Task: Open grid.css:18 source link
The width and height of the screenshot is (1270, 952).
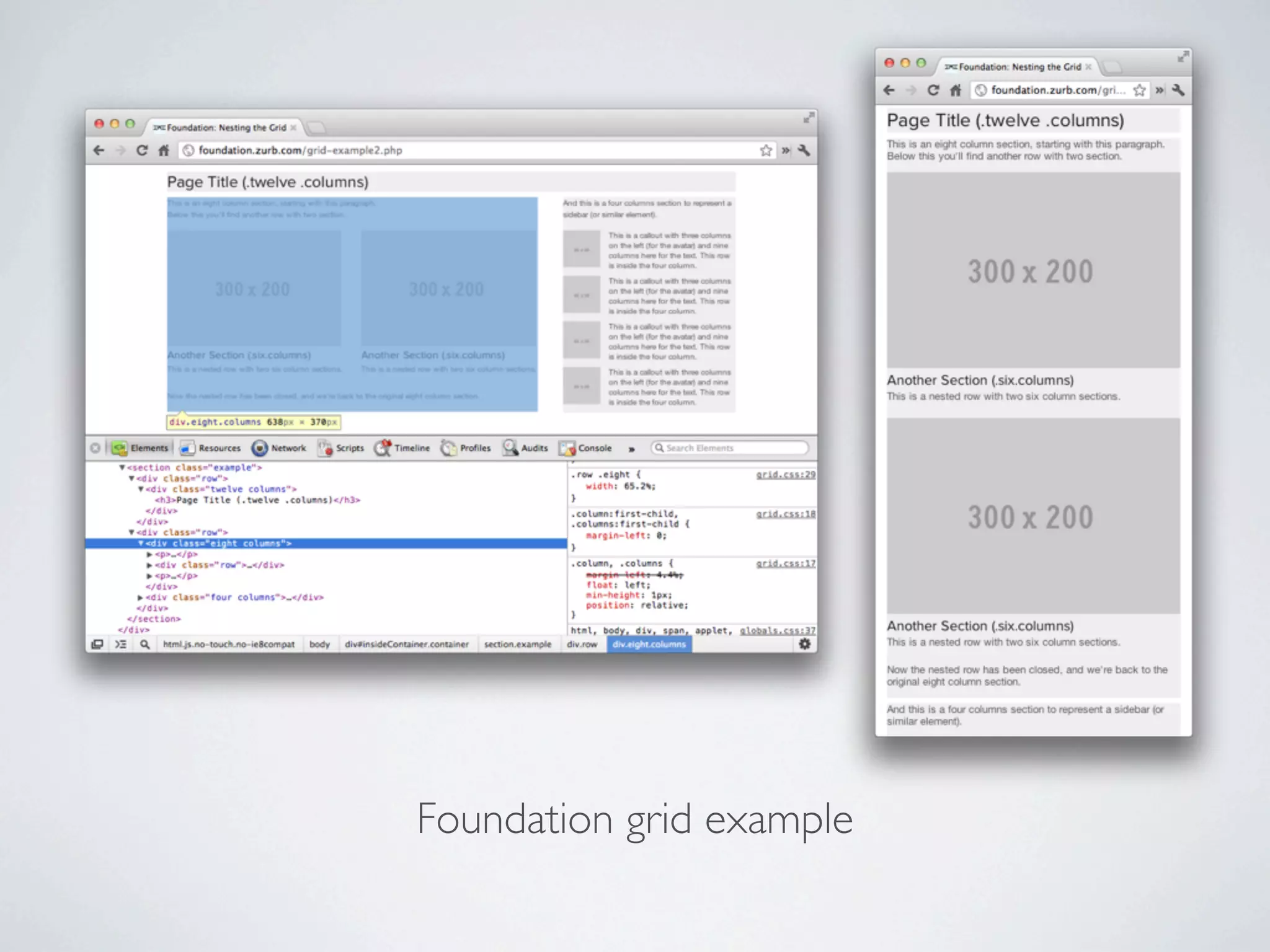Action: point(786,514)
